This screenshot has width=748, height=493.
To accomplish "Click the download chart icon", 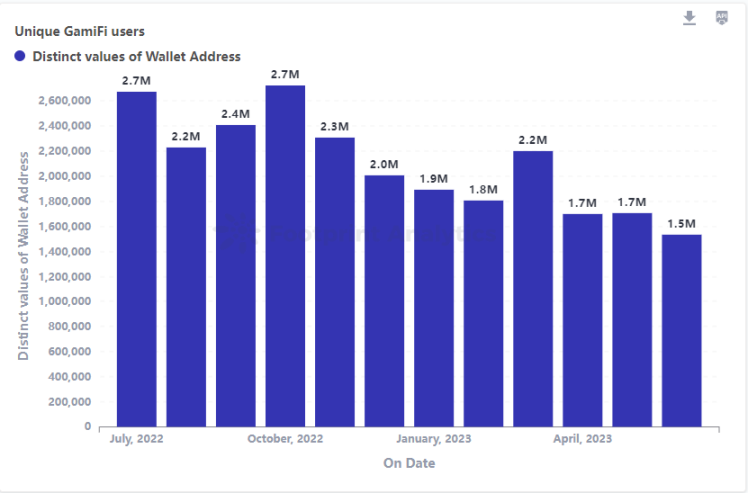I will pos(689,18).
